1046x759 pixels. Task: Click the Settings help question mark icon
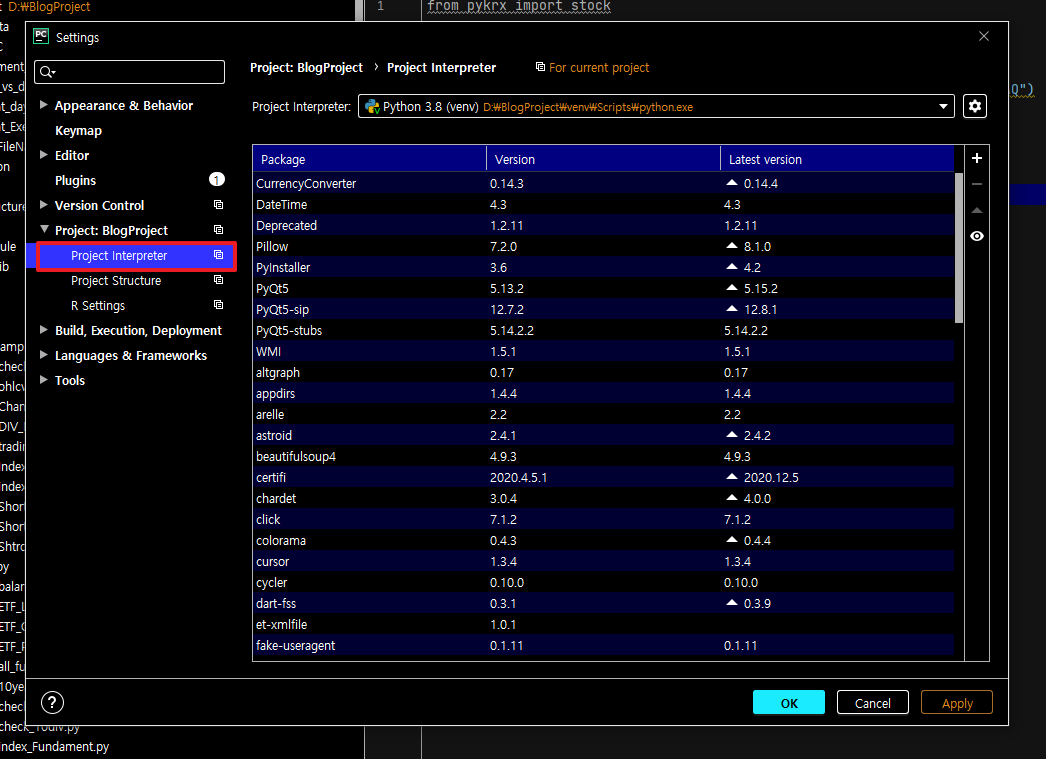tap(52, 702)
